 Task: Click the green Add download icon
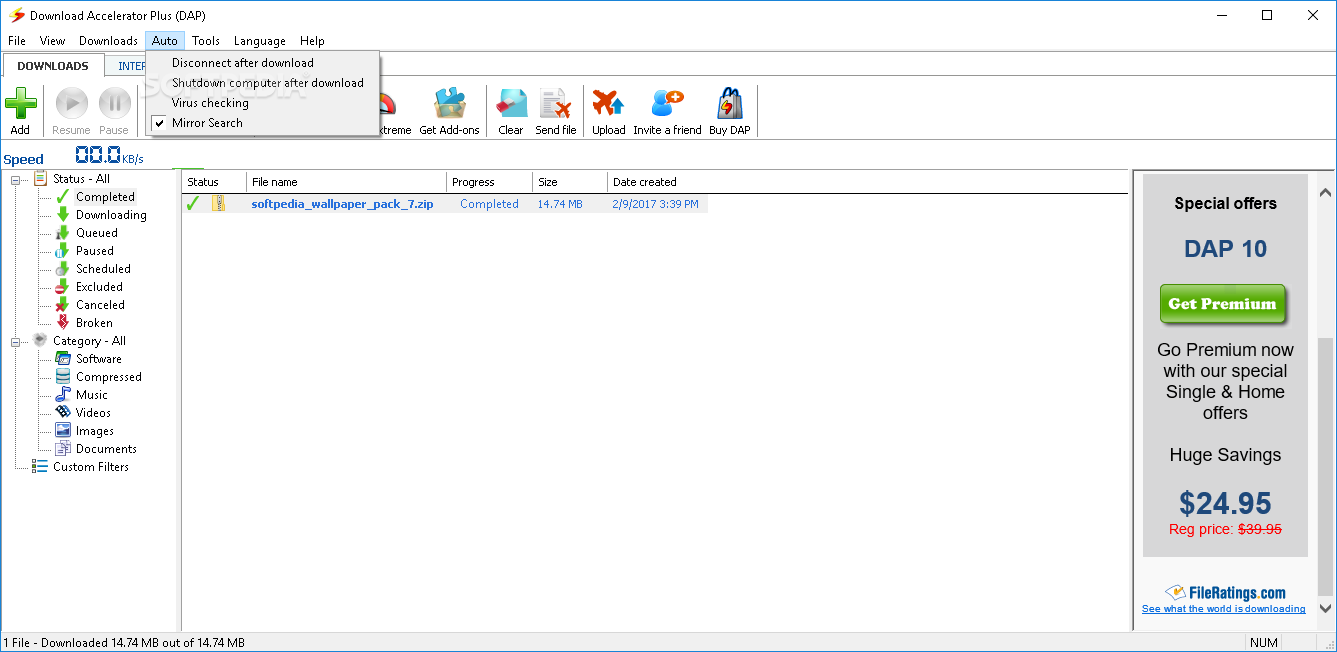pyautogui.click(x=21, y=104)
